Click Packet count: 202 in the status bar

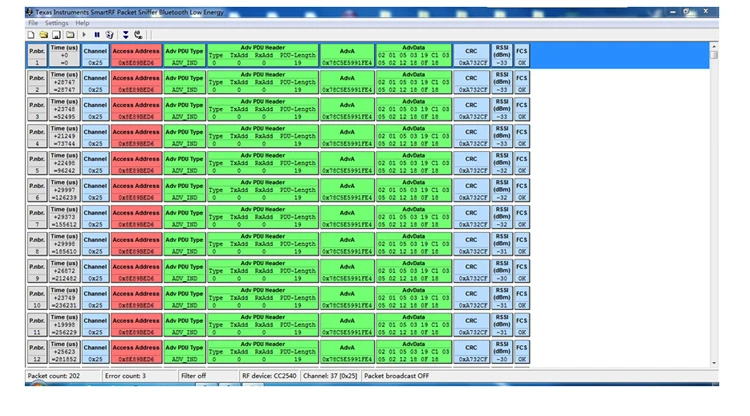(x=54, y=376)
